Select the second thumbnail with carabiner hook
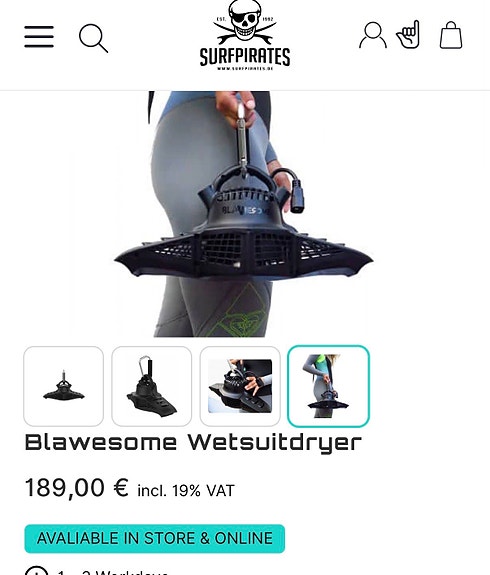Viewport: 490px width, 575px height. [x=151, y=386]
